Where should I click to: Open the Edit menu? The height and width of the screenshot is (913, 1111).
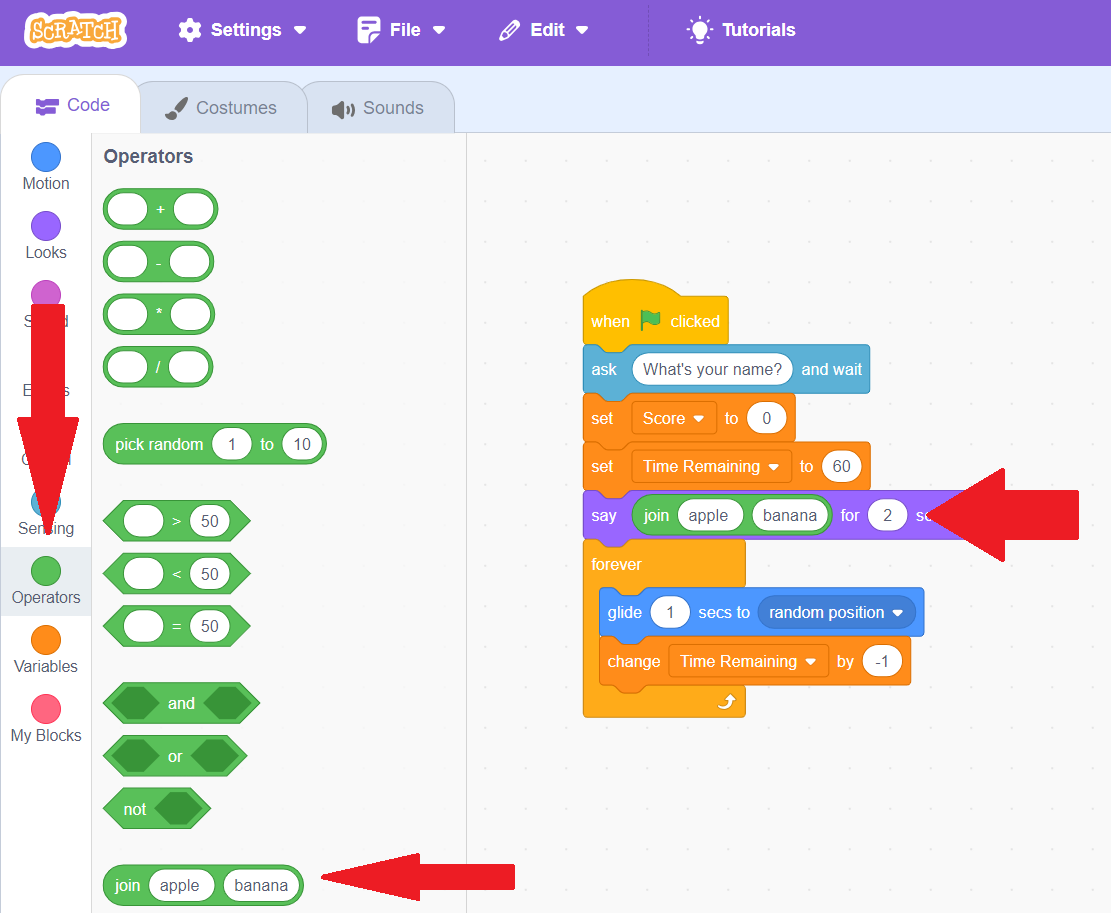543,30
